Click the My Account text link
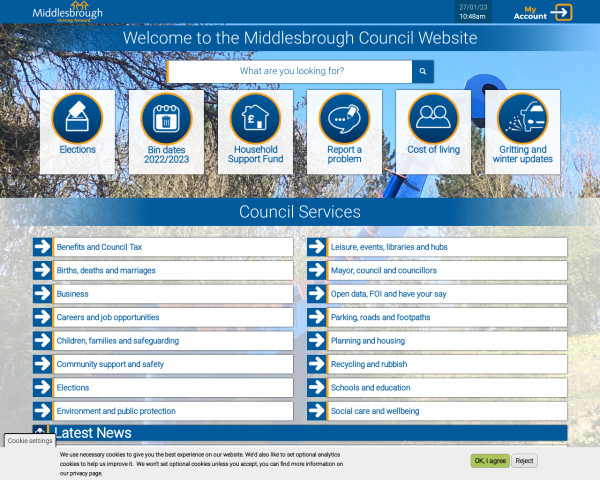 click(x=530, y=13)
